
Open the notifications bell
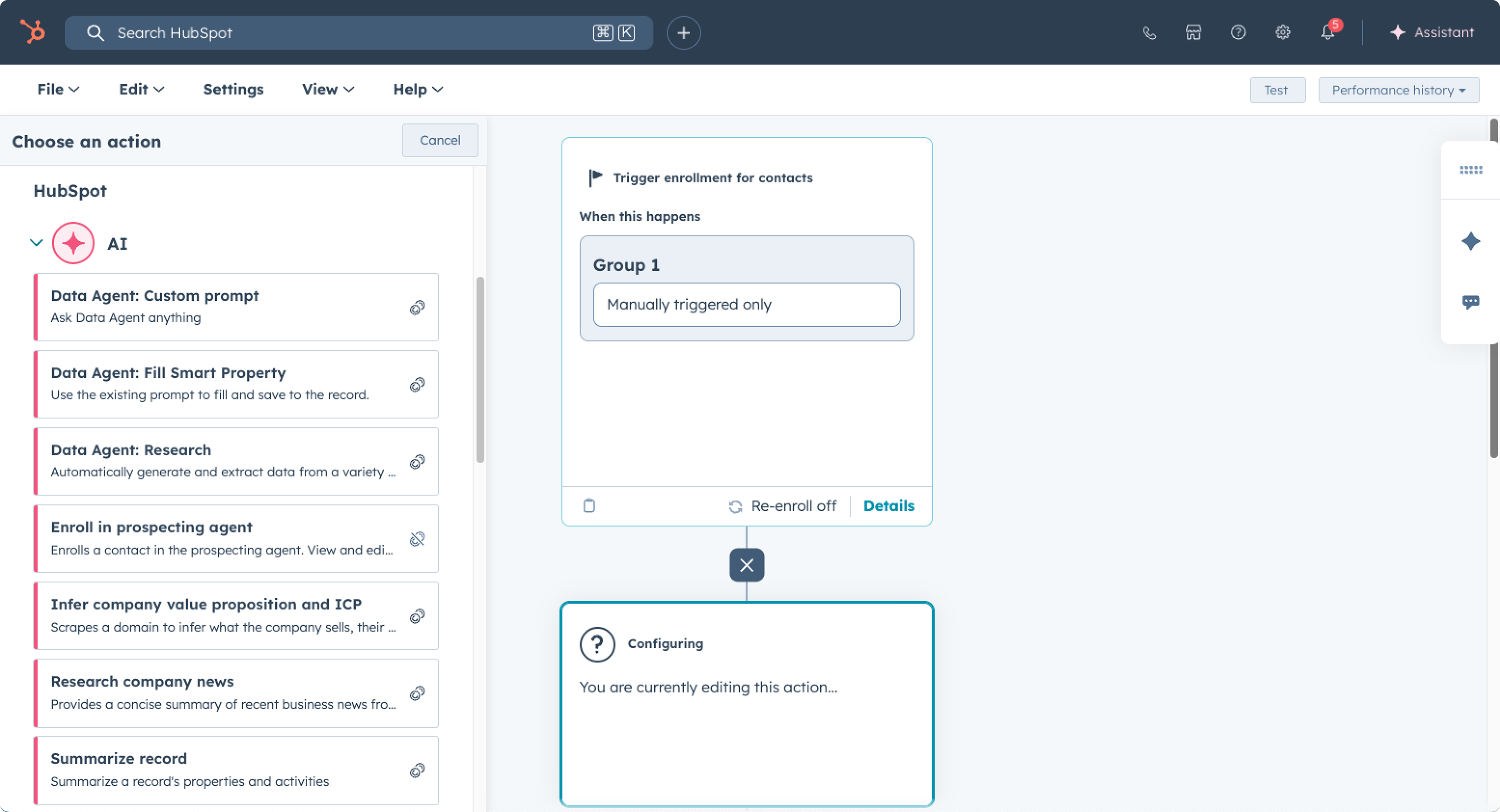1327,33
